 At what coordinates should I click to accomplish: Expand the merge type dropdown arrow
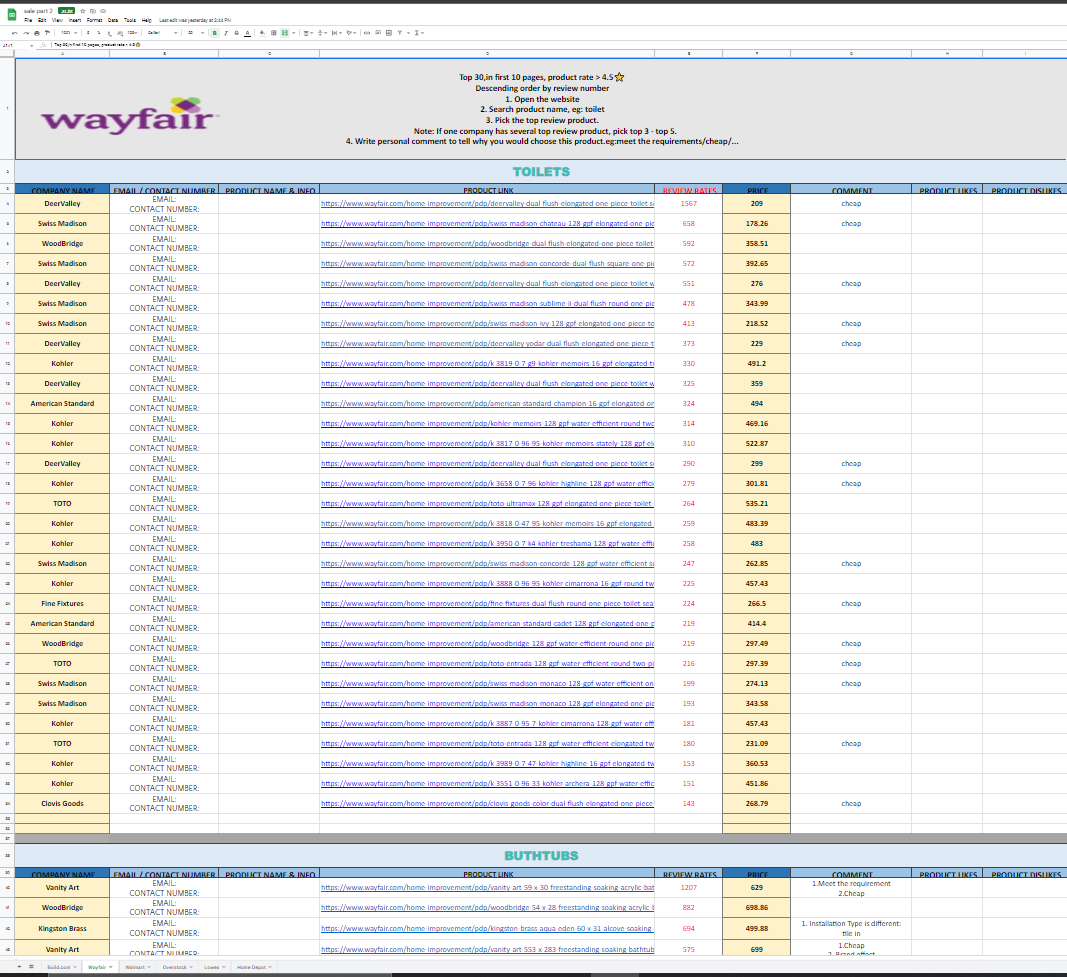[x=293, y=33]
